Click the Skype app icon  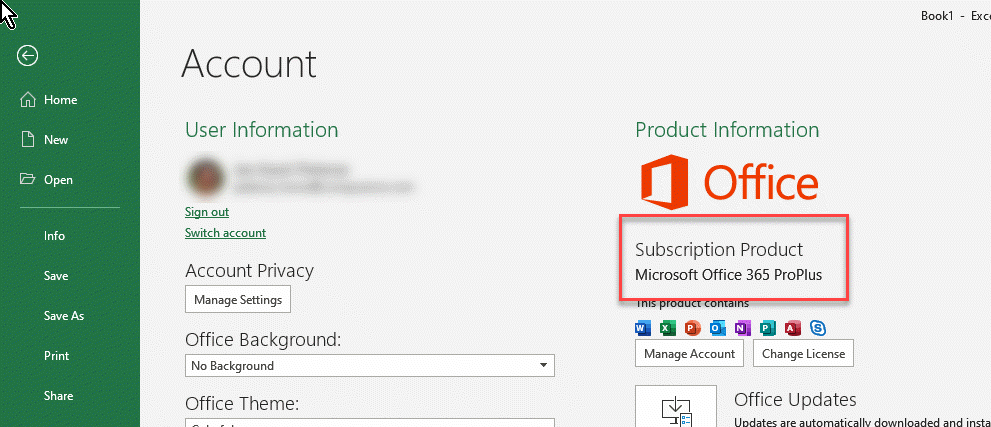(x=818, y=328)
